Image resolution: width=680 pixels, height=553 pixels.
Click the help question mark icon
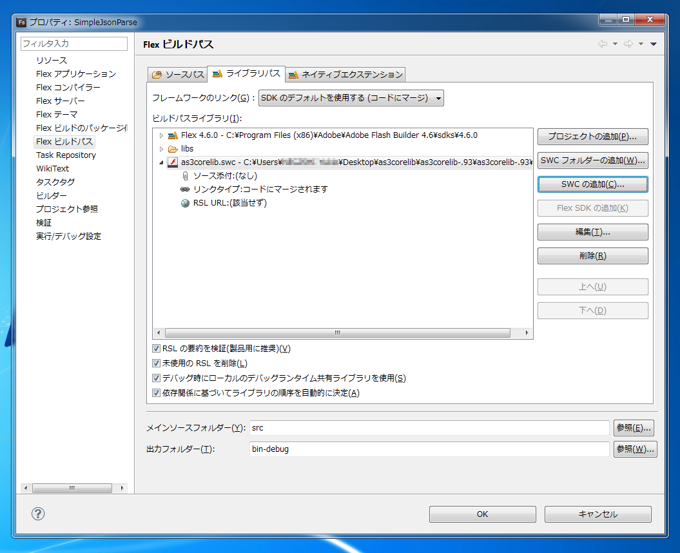[38, 514]
